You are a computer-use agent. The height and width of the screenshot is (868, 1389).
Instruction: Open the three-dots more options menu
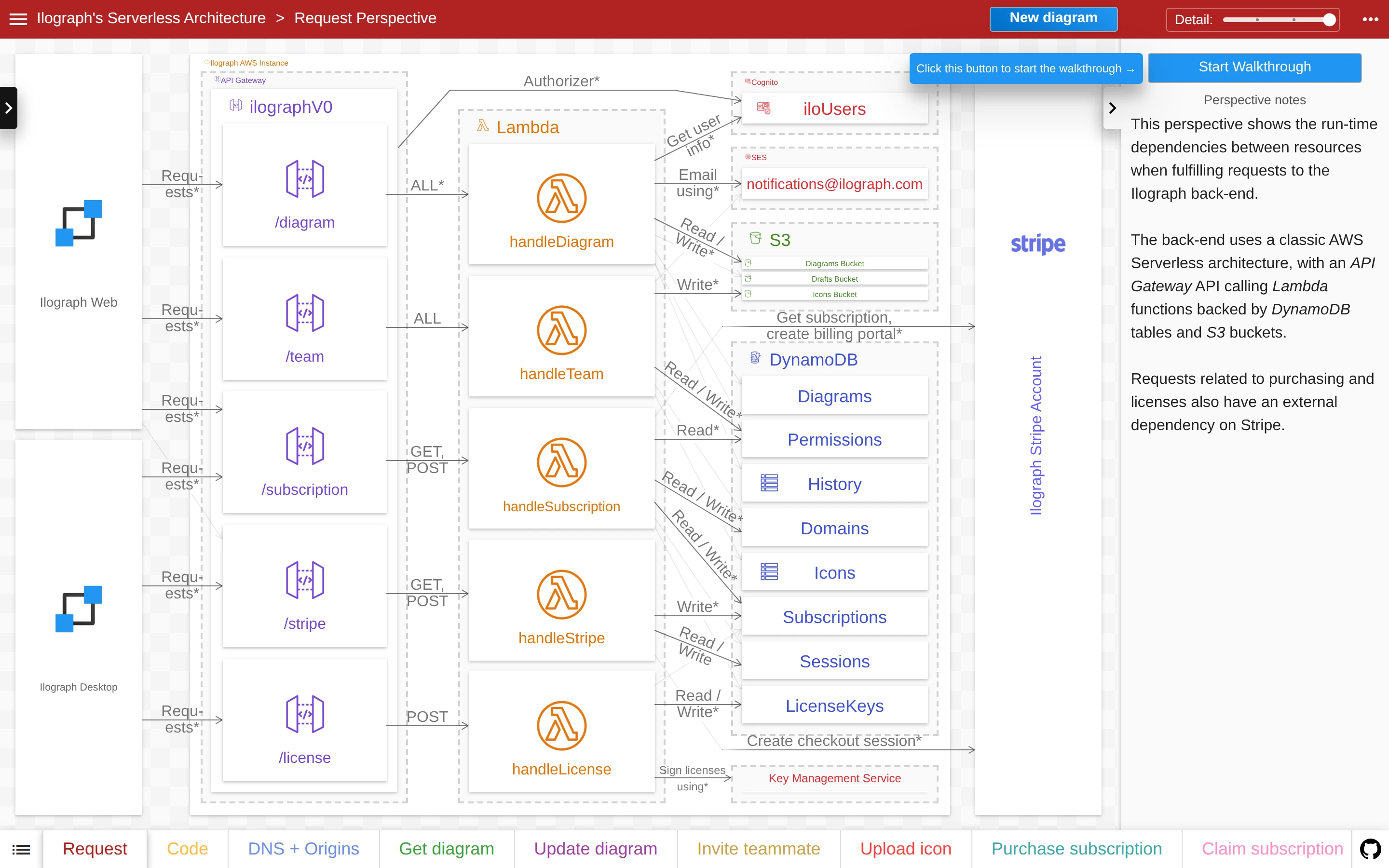(1370, 19)
